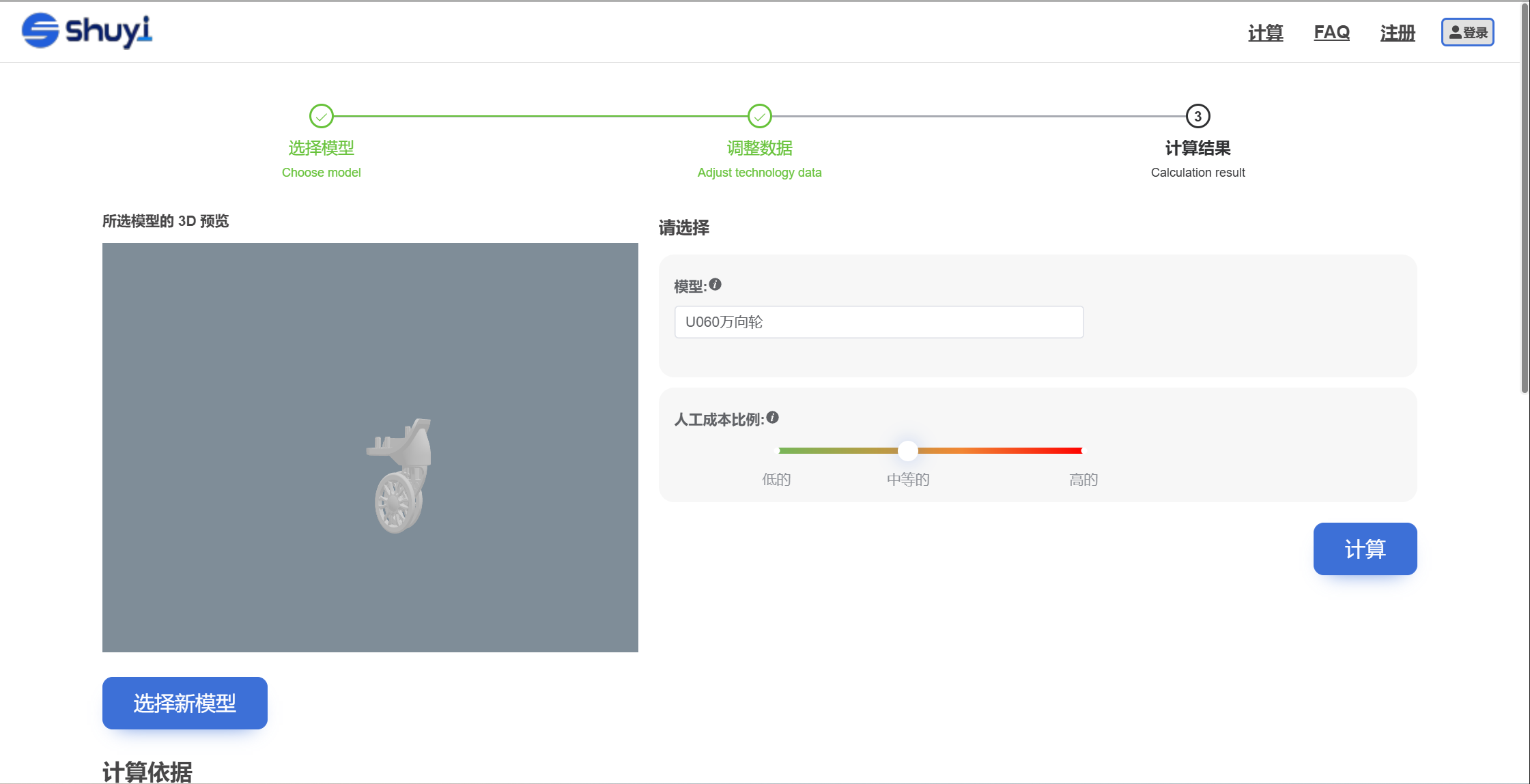Open the 注册 registration page
The width and height of the screenshot is (1530, 784).
point(1397,32)
